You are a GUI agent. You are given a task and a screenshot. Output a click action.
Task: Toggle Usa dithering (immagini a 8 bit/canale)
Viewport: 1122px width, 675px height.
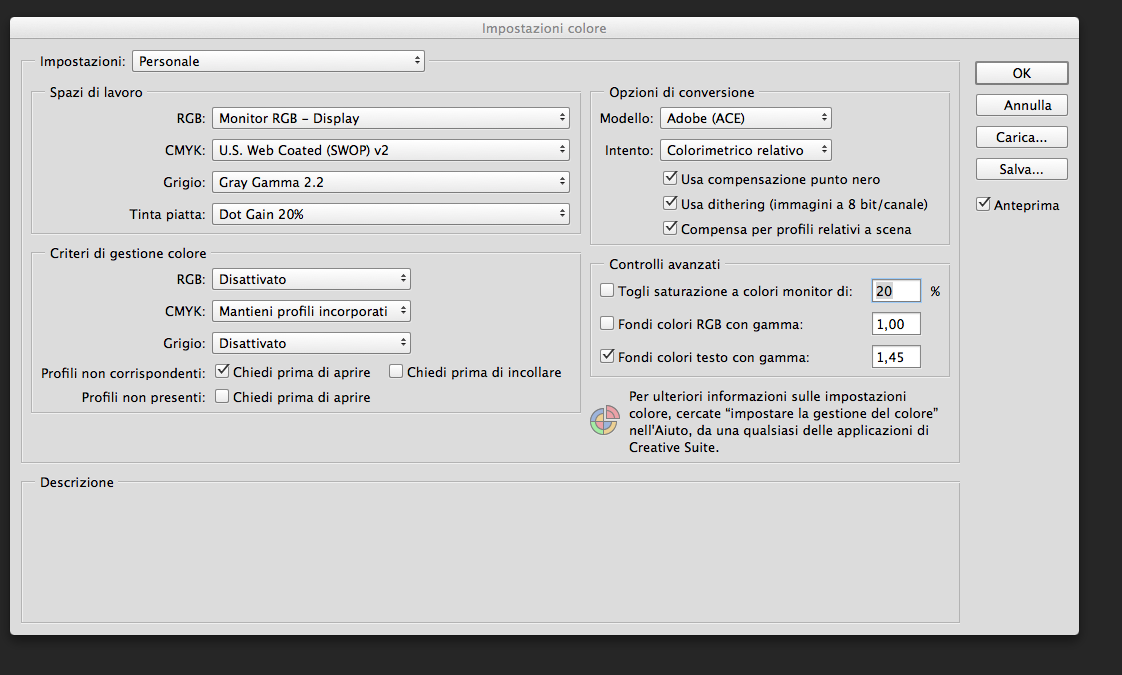670,203
